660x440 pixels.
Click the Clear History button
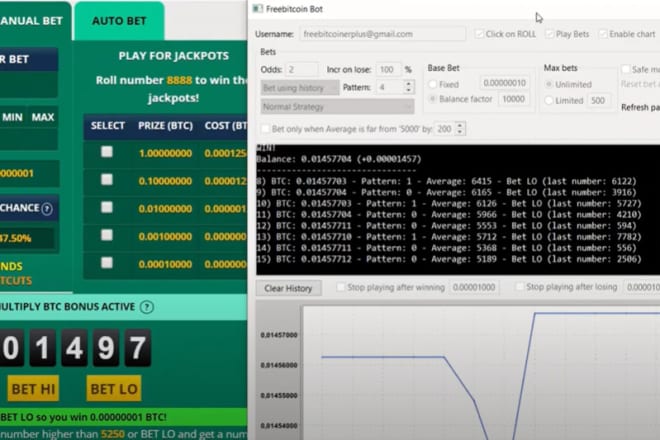[x=288, y=288]
